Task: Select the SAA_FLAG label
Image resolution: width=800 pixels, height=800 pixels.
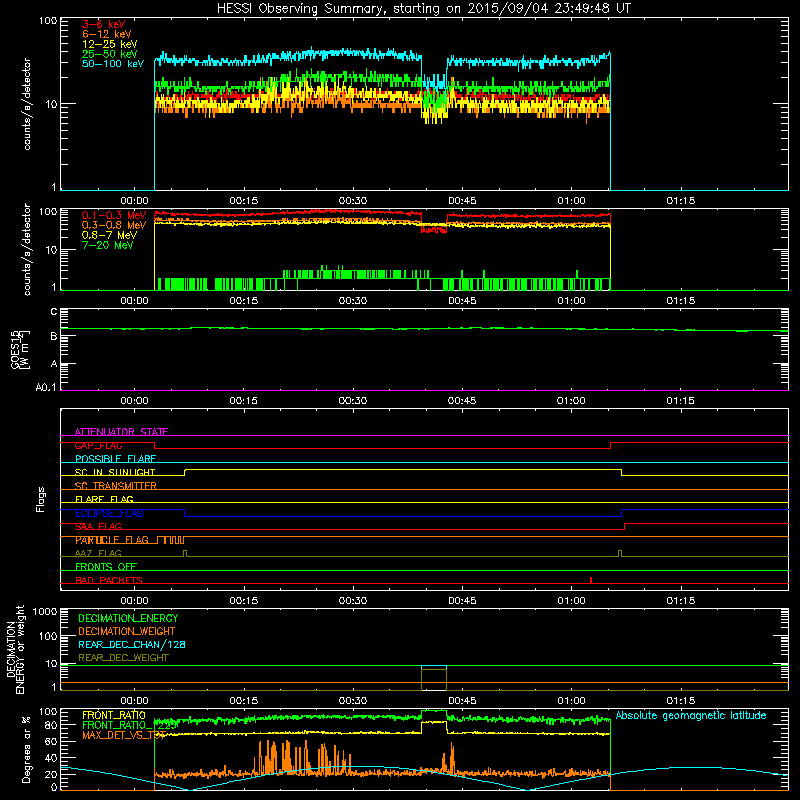Action: 98,526
